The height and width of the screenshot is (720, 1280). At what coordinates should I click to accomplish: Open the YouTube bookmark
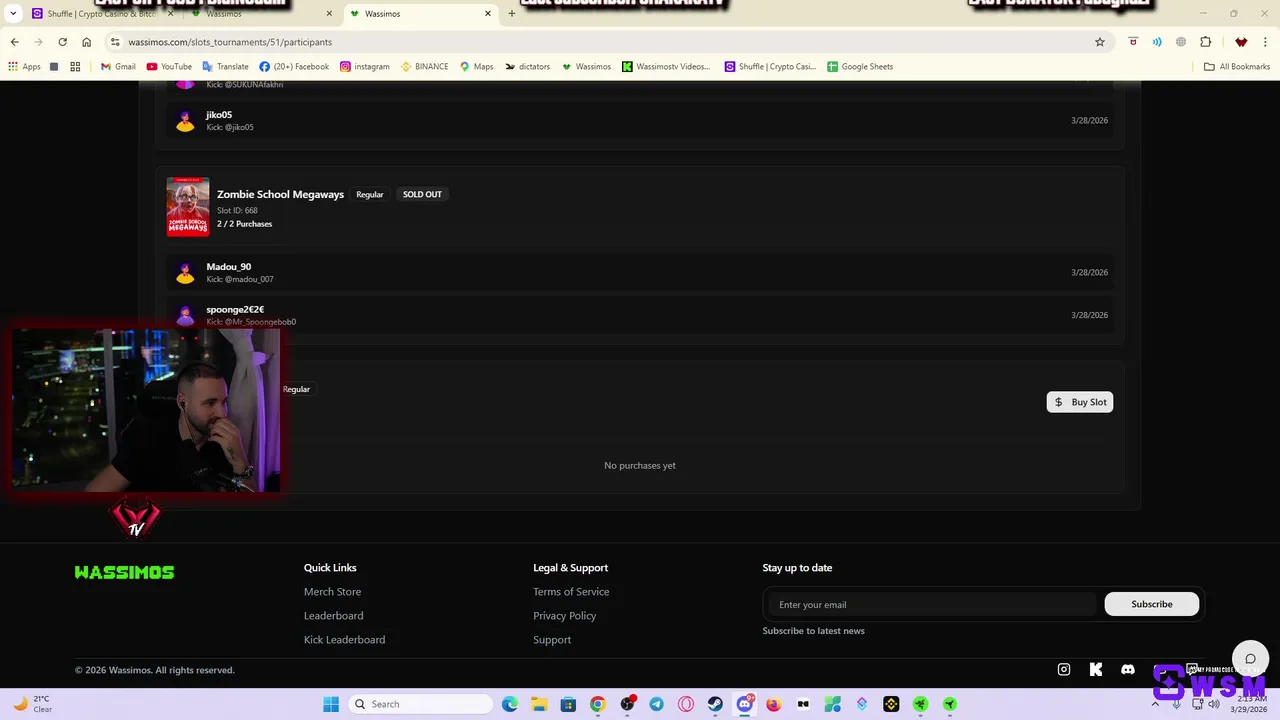coord(169,67)
